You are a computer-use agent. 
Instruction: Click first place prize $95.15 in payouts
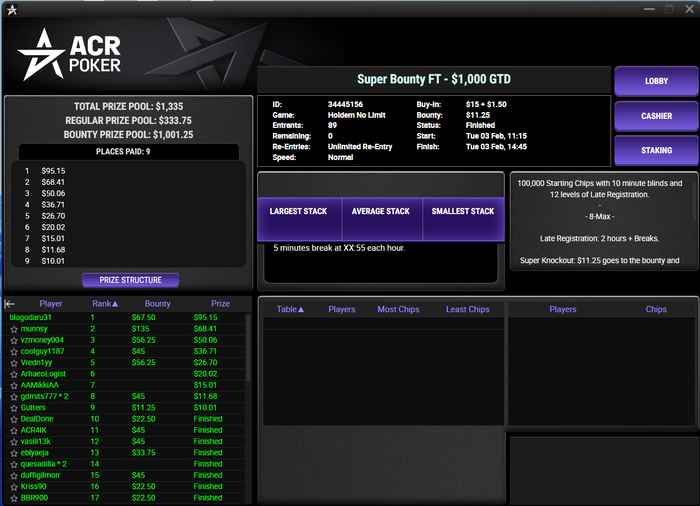(x=53, y=171)
